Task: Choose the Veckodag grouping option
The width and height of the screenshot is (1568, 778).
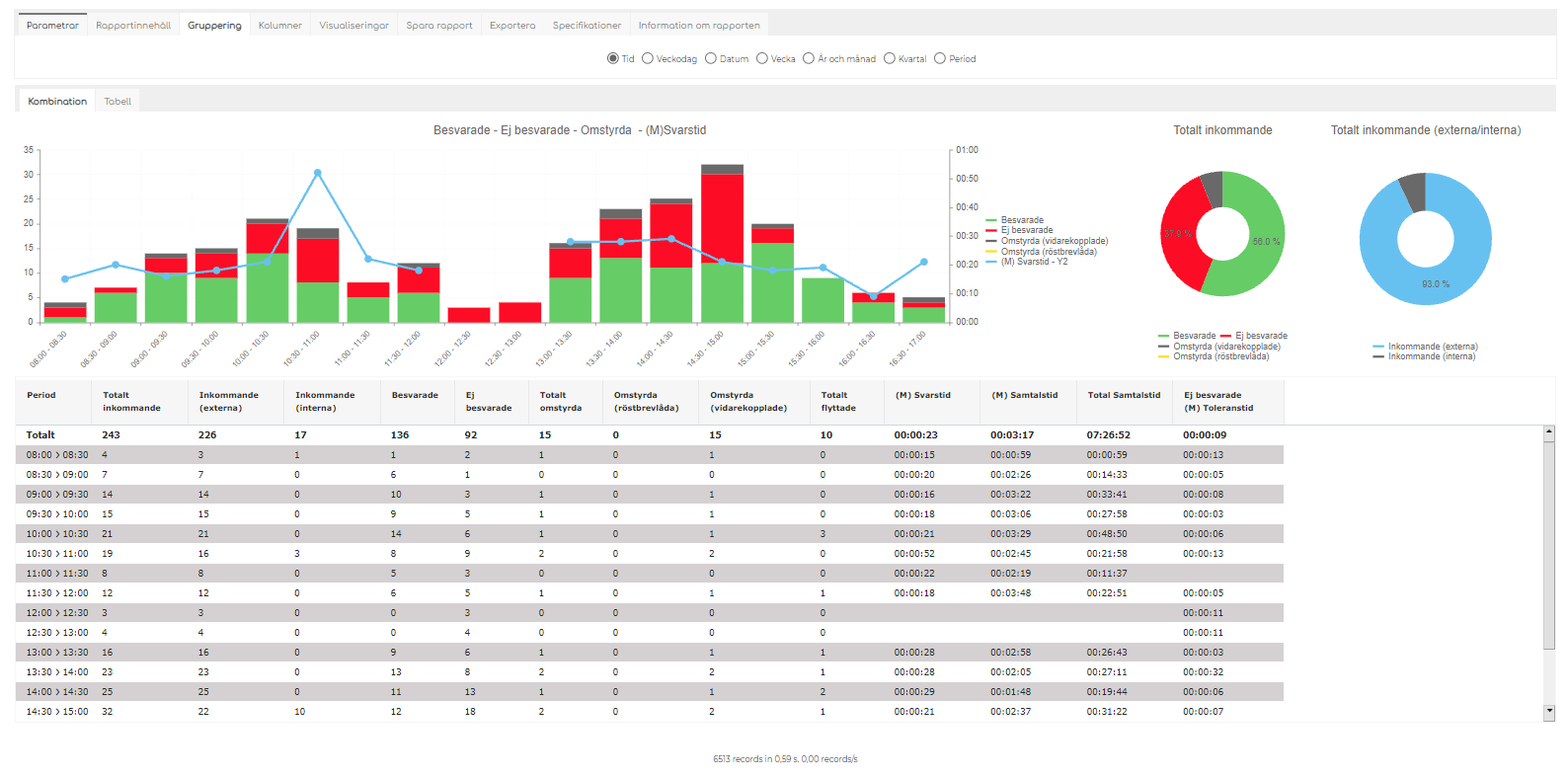Action: (x=648, y=58)
